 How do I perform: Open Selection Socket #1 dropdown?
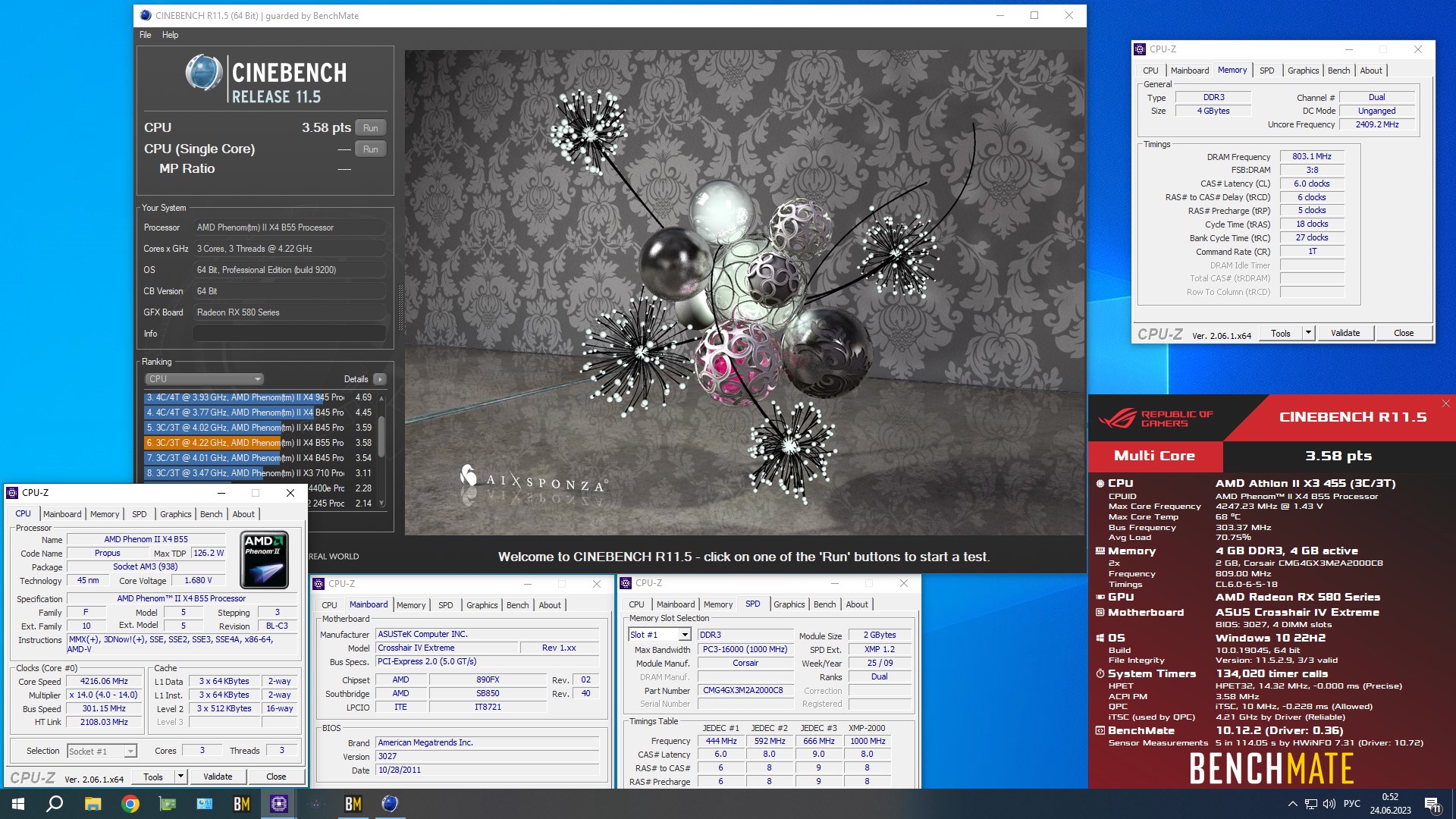pos(130,752)
